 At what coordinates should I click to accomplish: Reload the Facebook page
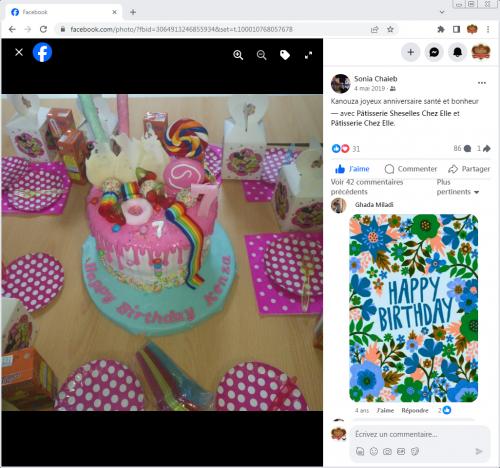[x=43, y=29]
